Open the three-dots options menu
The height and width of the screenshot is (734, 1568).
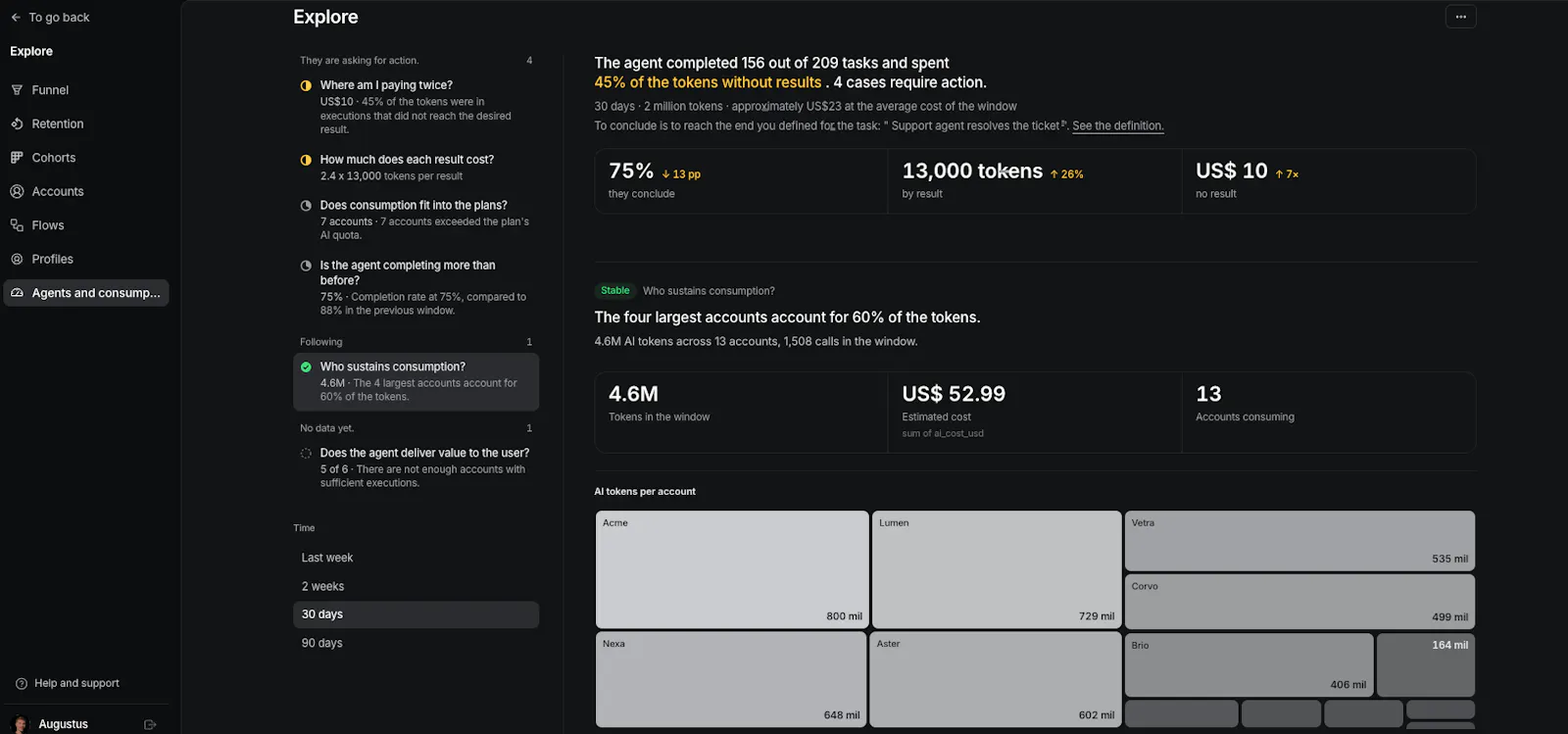click(1460, 17)
